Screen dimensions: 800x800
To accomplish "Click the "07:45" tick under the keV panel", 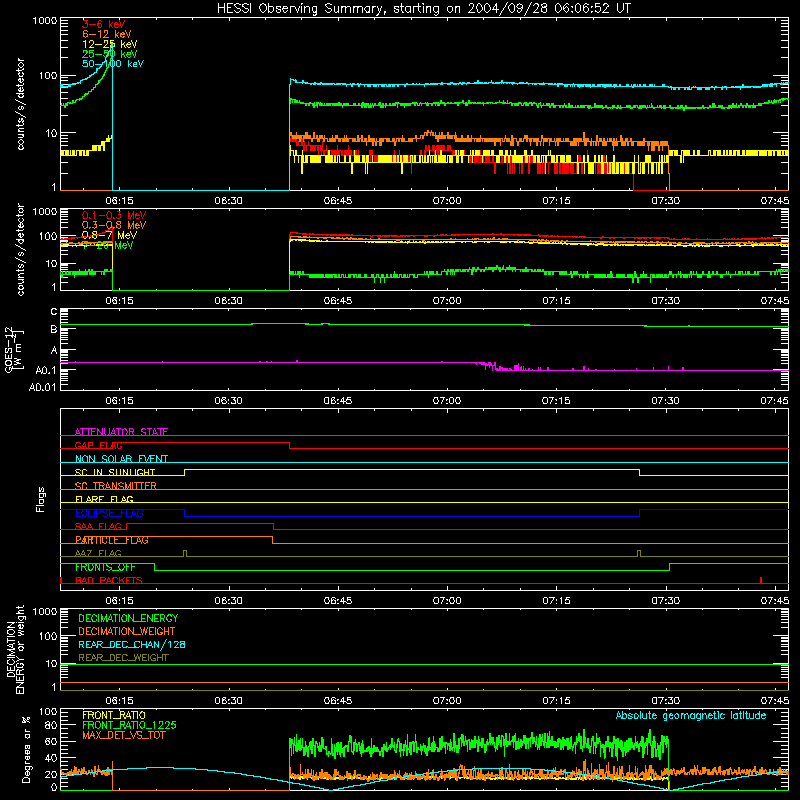I will pyautogui.click(x=774, y=201).
